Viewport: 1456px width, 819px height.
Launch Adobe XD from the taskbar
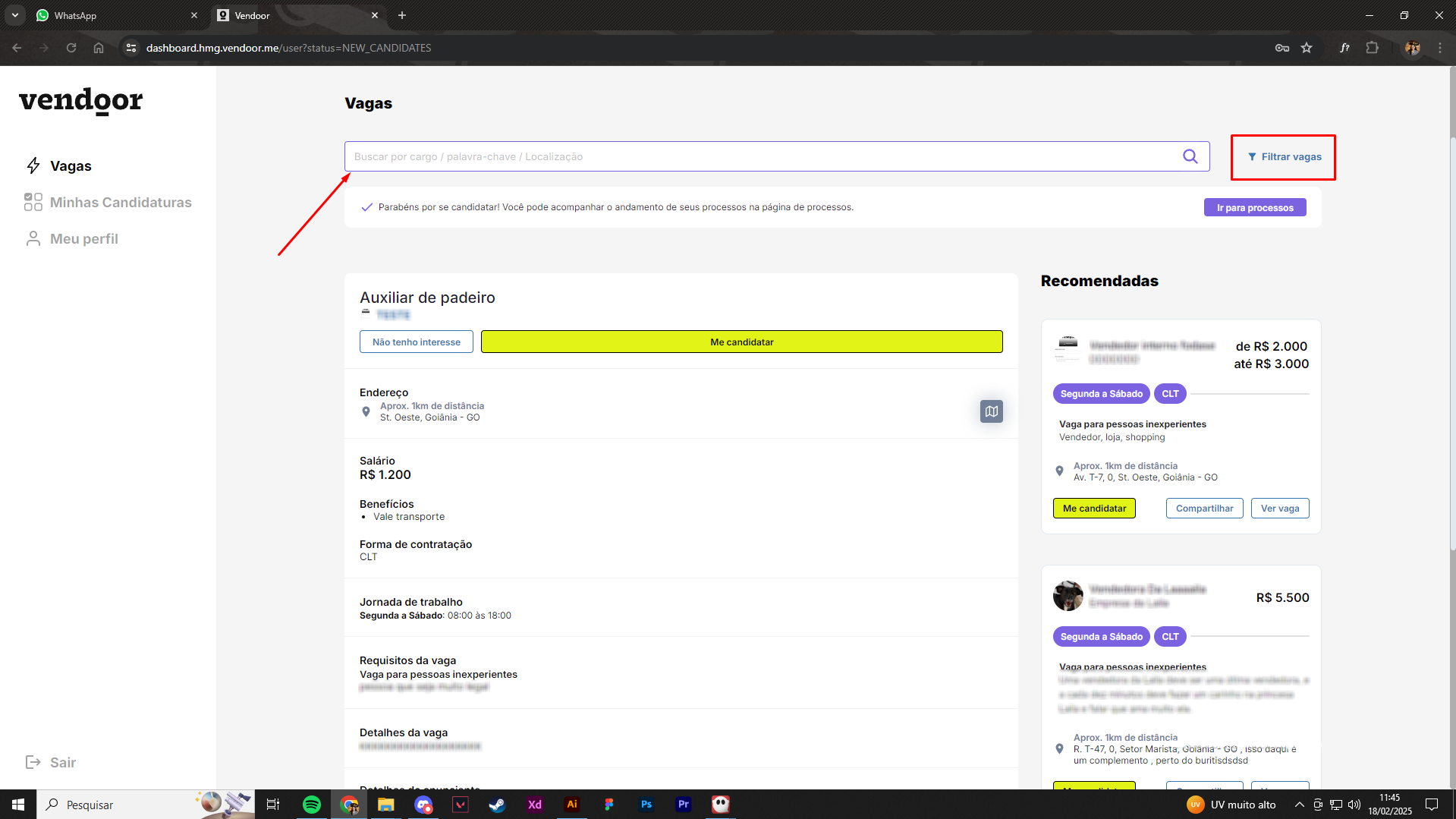tap(535, 805)
